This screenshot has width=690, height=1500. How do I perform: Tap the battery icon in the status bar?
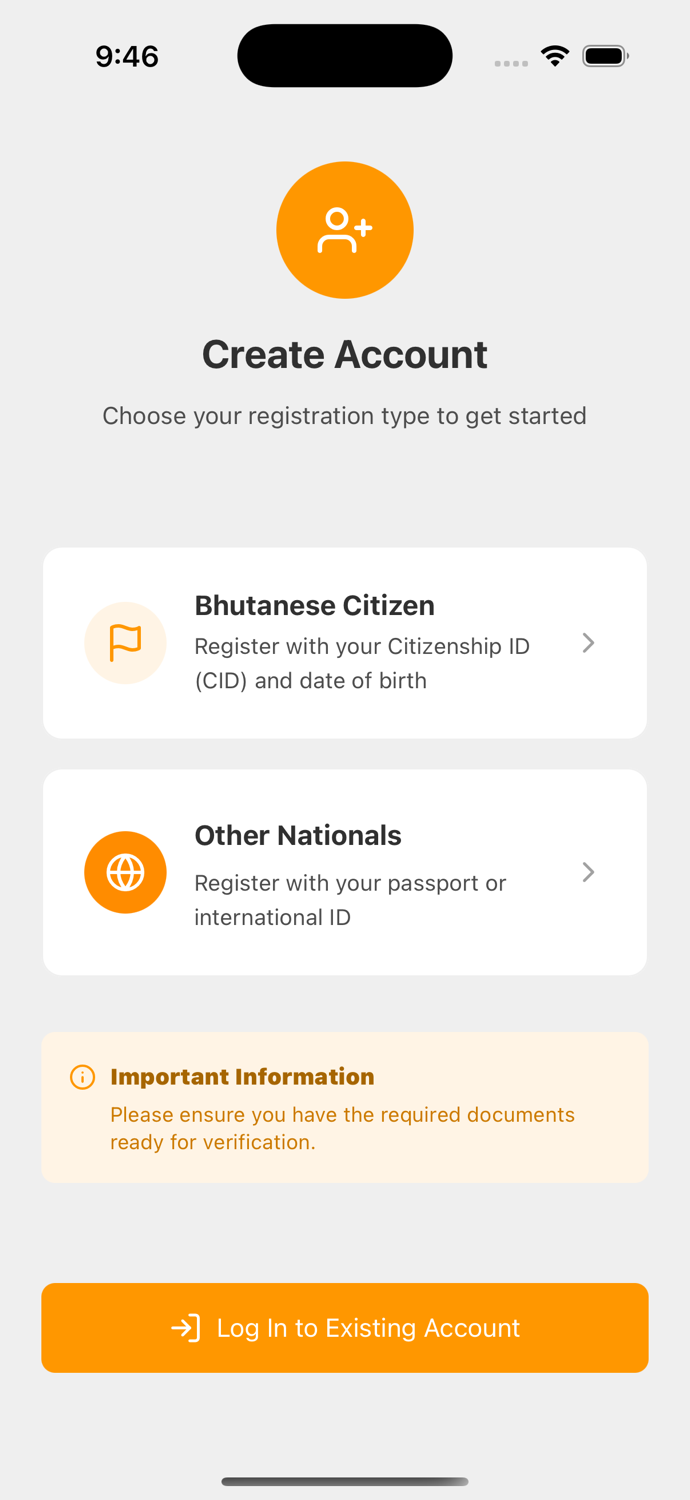(x=604, y=56)
